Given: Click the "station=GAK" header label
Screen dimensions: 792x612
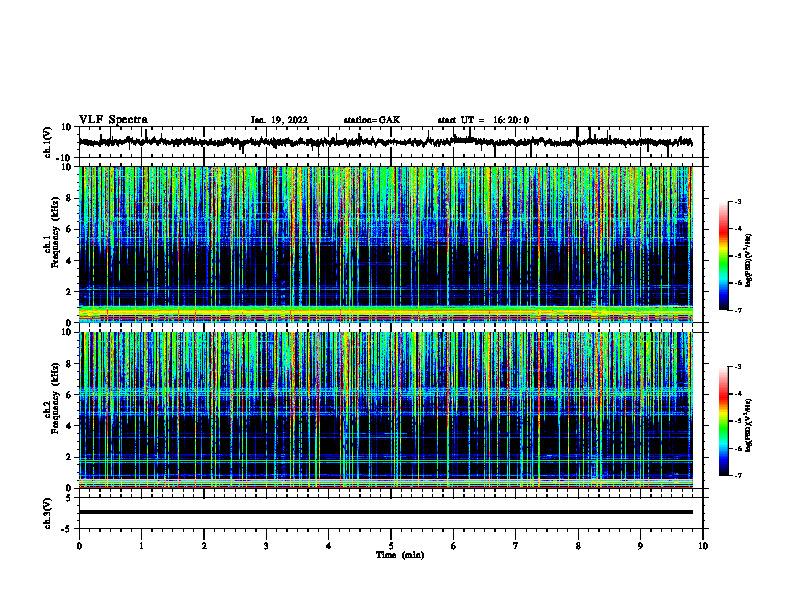Looking at the screenshot, I should (372, 120).
